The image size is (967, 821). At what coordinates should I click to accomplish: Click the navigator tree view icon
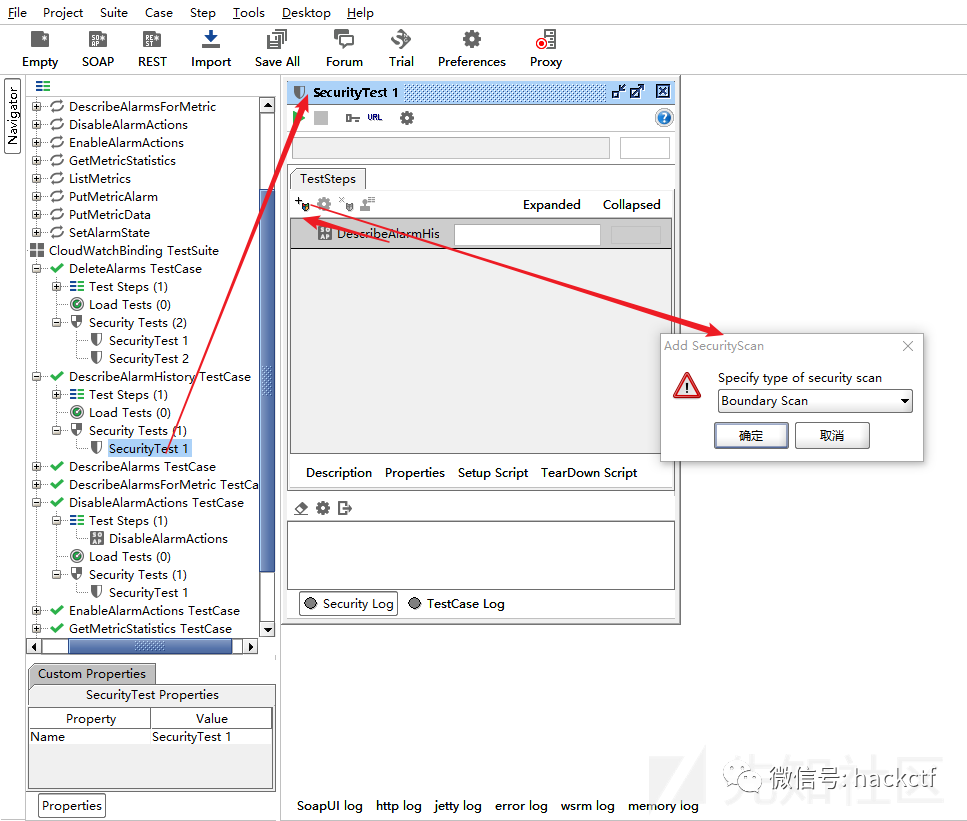43,86
